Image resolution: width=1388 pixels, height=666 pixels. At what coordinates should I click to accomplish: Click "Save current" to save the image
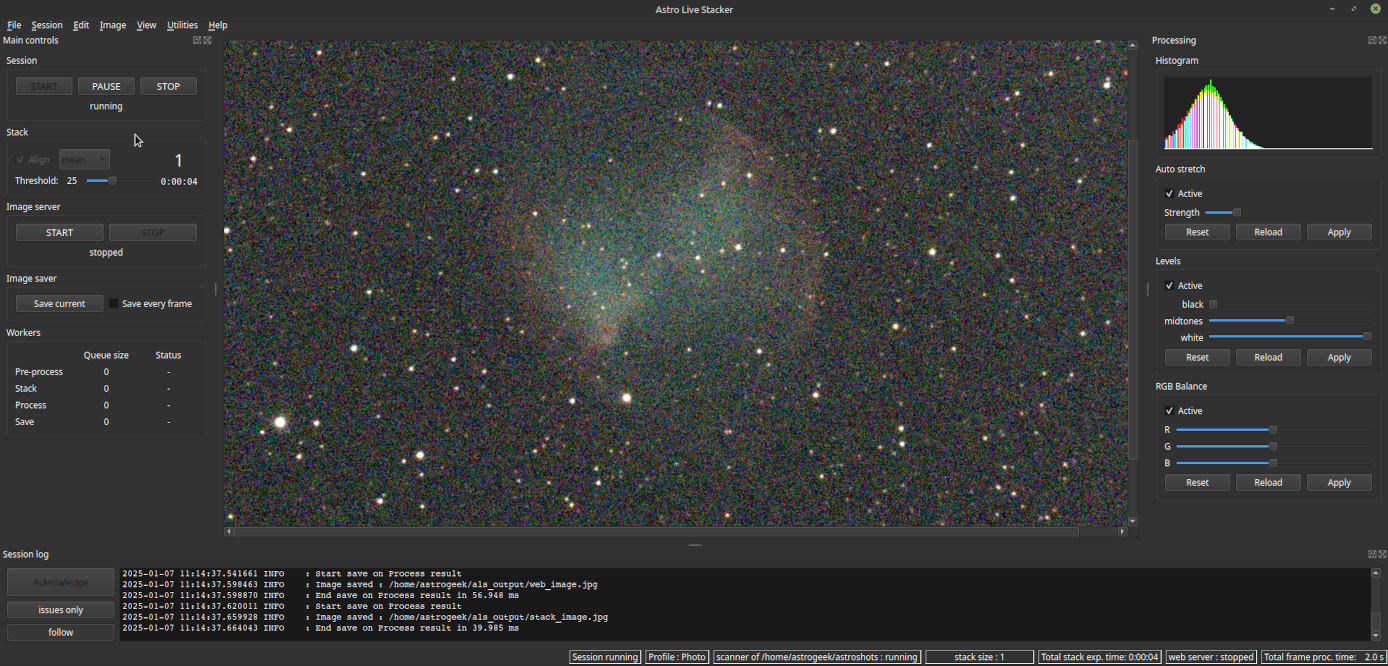59,303
